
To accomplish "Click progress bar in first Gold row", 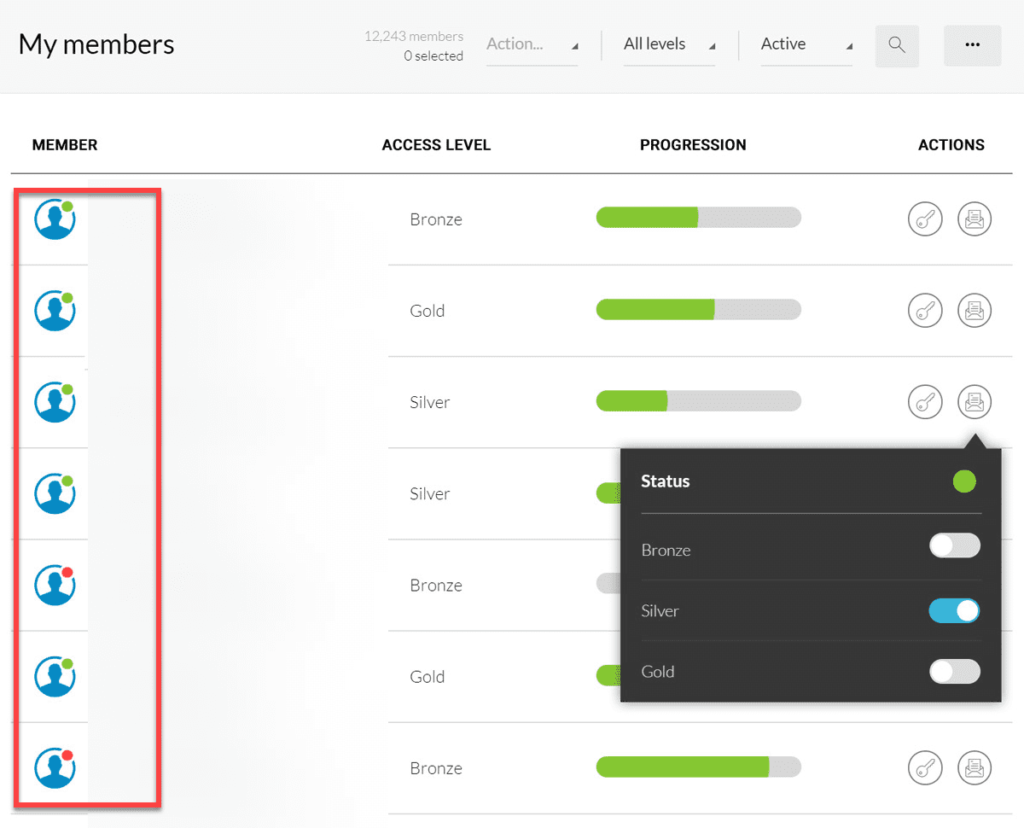I will (x=699, y=310).
